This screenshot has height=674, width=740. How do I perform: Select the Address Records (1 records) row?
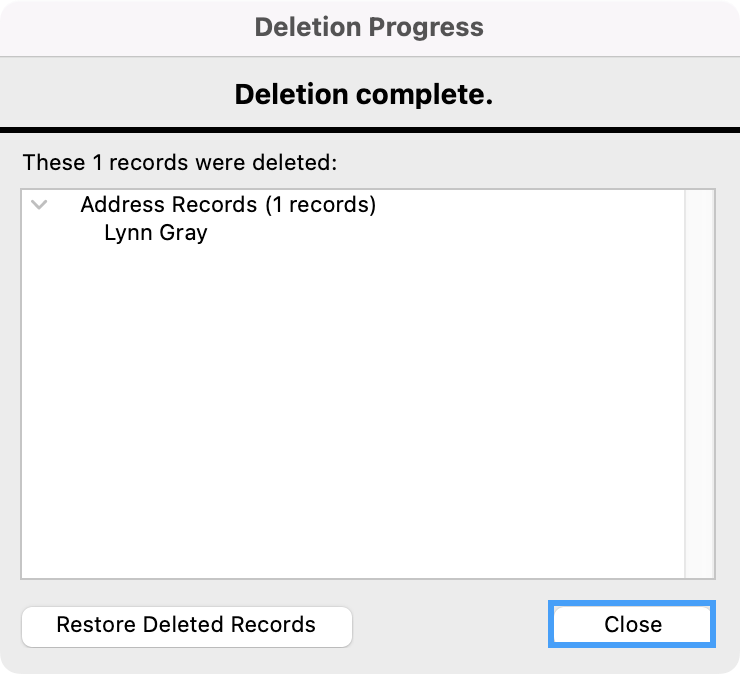point(228,205)
